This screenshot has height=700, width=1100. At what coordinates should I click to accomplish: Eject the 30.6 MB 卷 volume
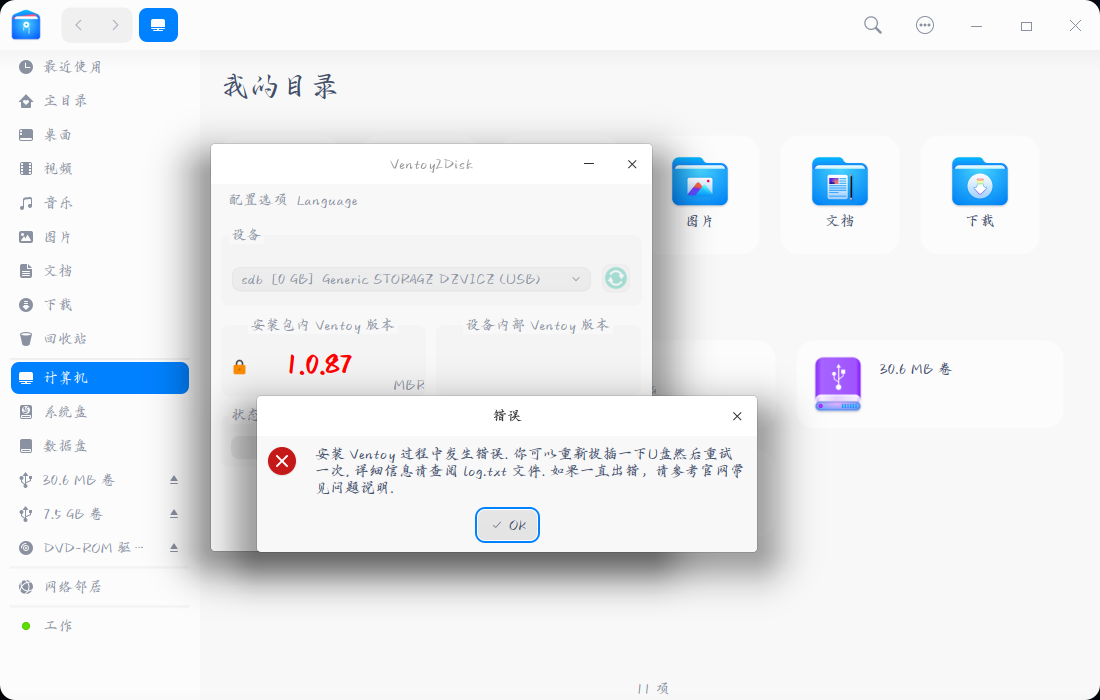click(x=173, y=479)
